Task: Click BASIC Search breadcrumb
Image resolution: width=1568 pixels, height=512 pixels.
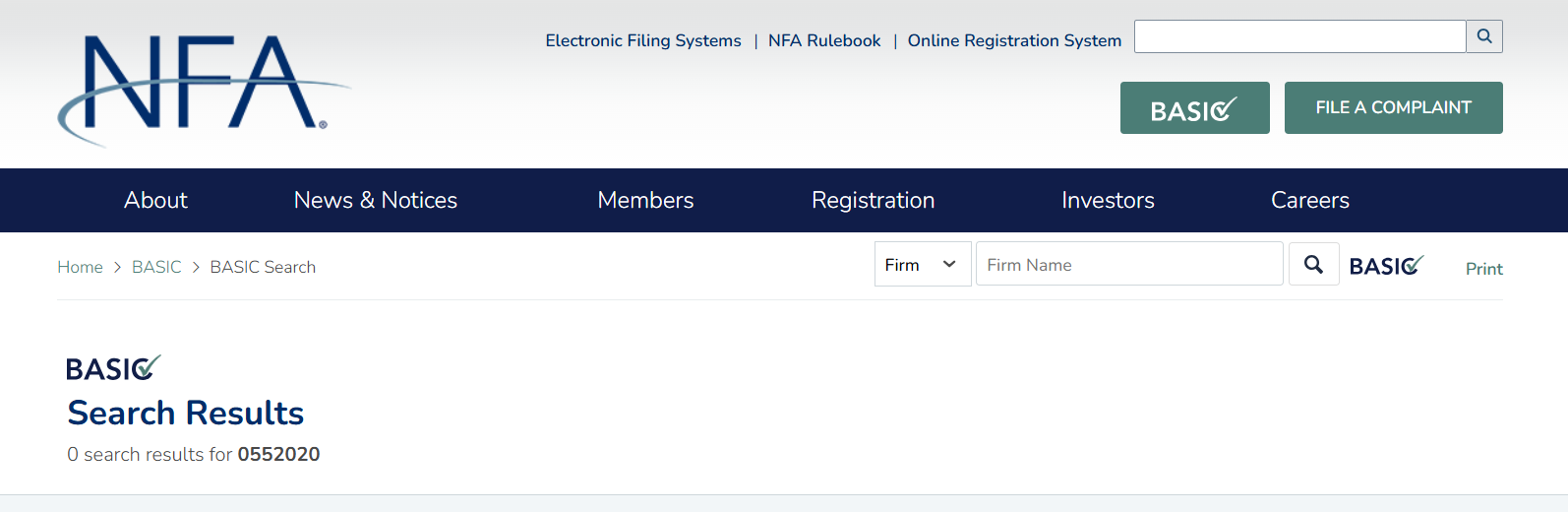Action: coord(263,267)
